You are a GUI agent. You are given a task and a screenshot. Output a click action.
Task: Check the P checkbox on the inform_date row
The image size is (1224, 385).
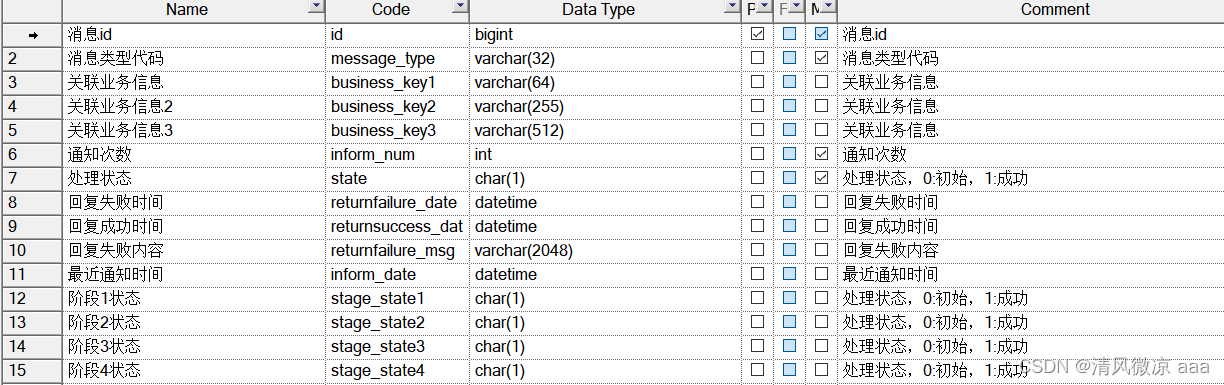click(x=757, y=274)
